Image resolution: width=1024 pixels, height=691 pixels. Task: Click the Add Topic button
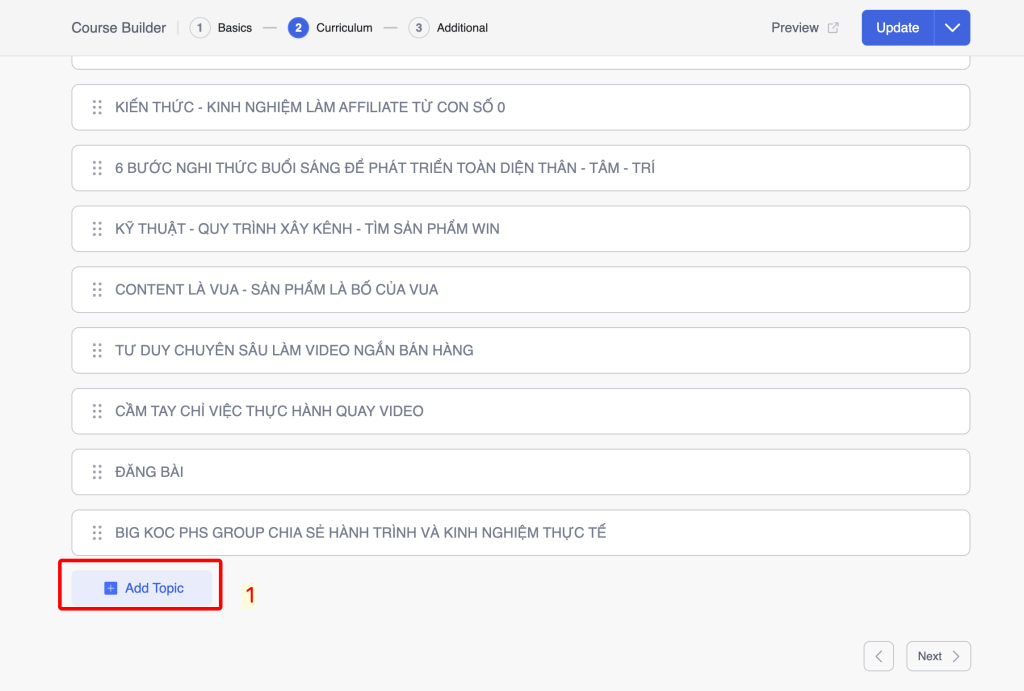(143, 588)
